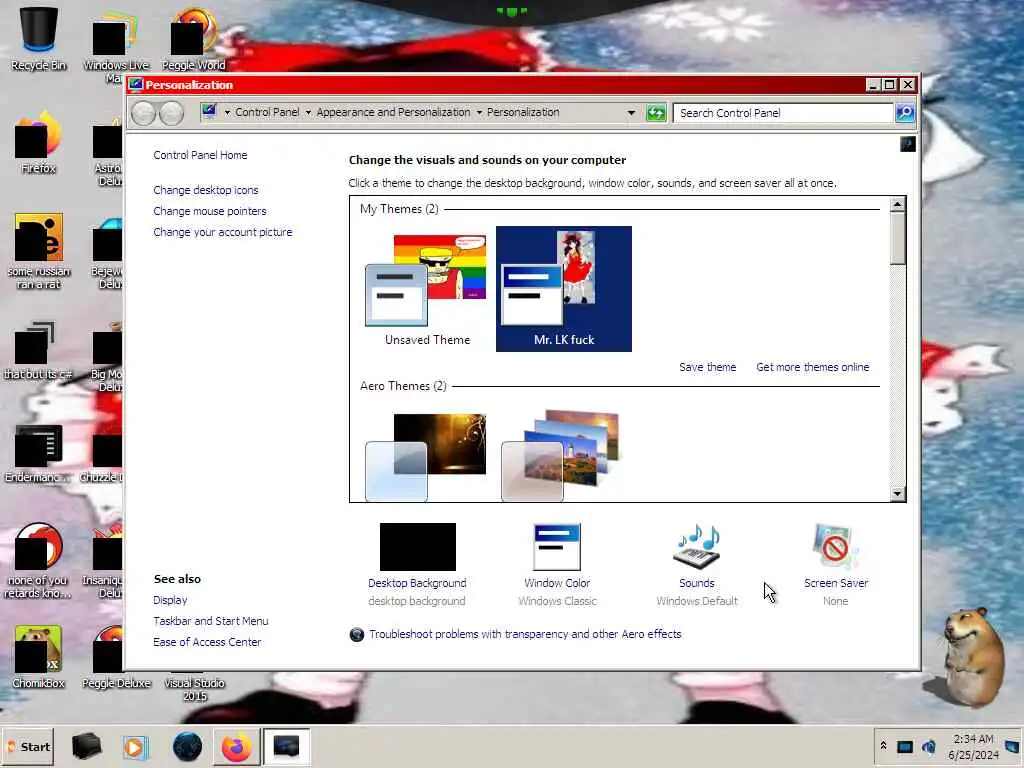
Task: Click the hamster desktop gadget
Action: point(972,656)
